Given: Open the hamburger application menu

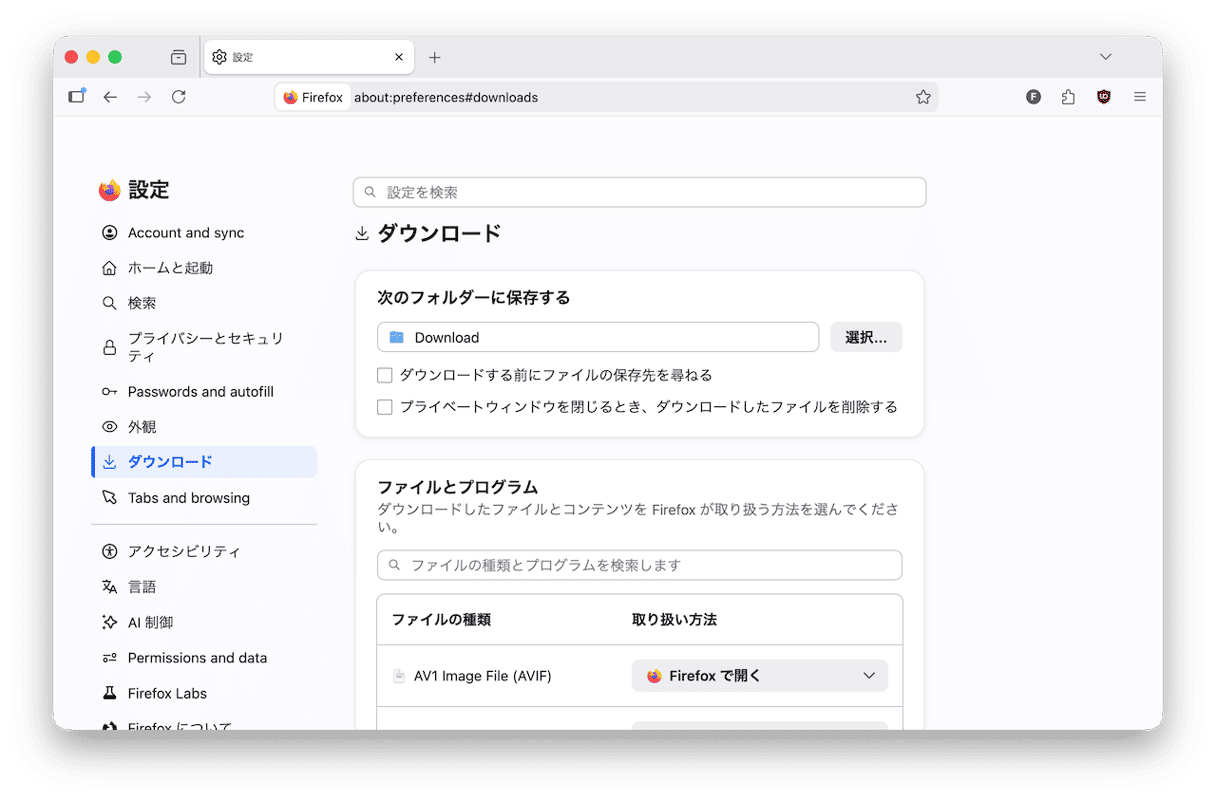Looking at the screenshot, I should [x=1140, y=97].
